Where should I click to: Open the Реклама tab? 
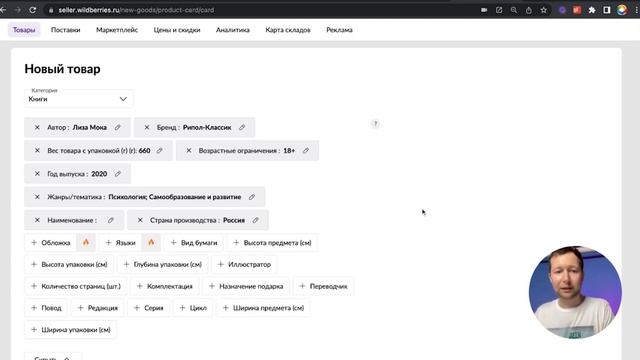point(339,30)
